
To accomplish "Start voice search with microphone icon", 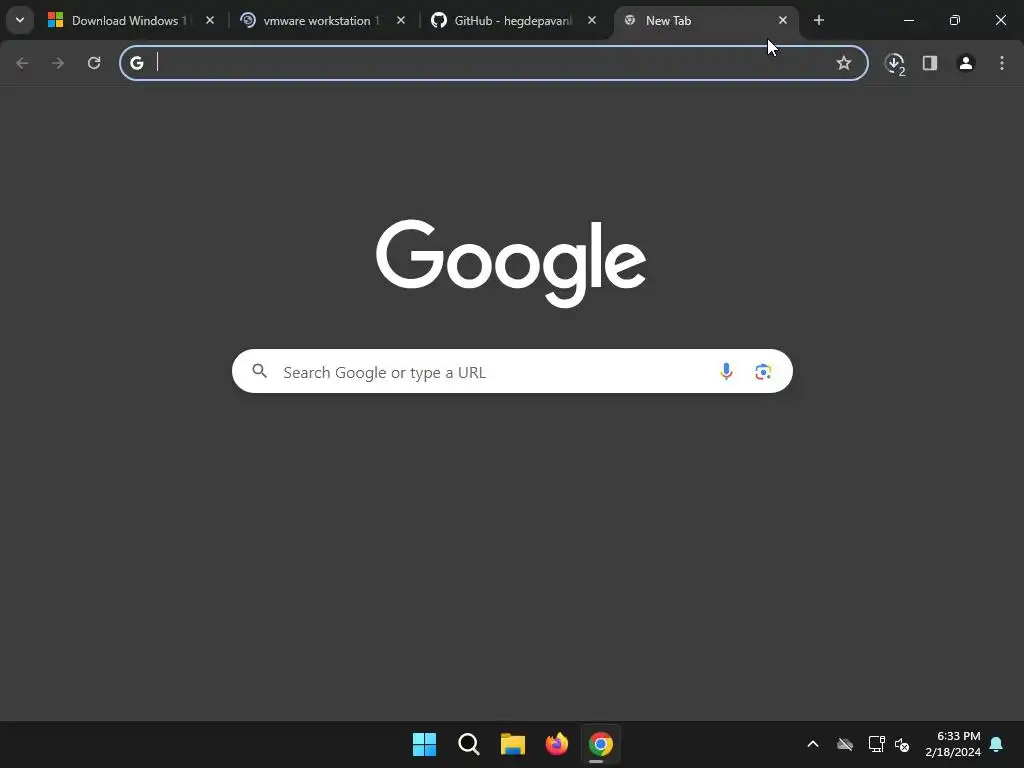I will (x=726, y=371).
